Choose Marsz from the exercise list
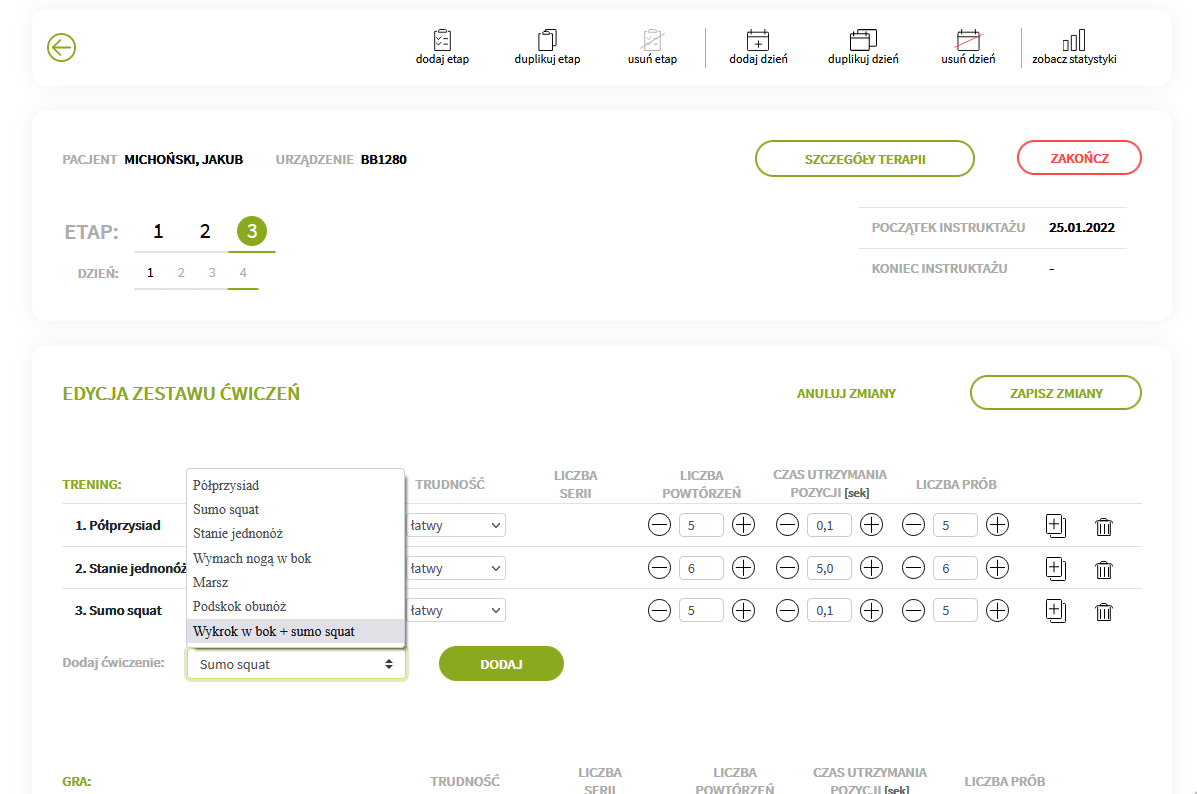This screenshot has height=794, width=1197. (211, 582)
